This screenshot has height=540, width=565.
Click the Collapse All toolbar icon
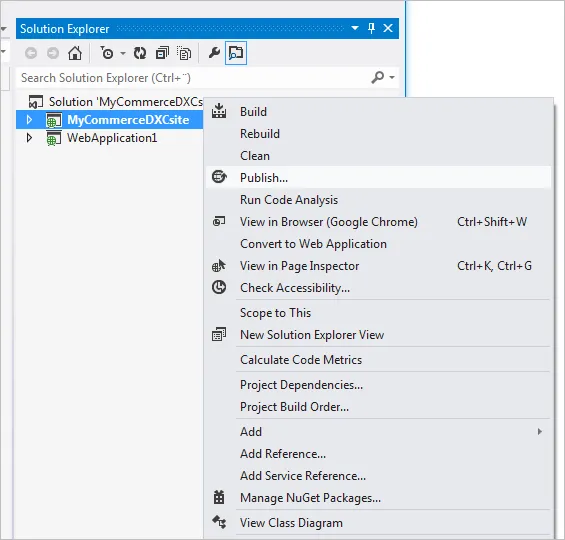[x=162, y=53]
